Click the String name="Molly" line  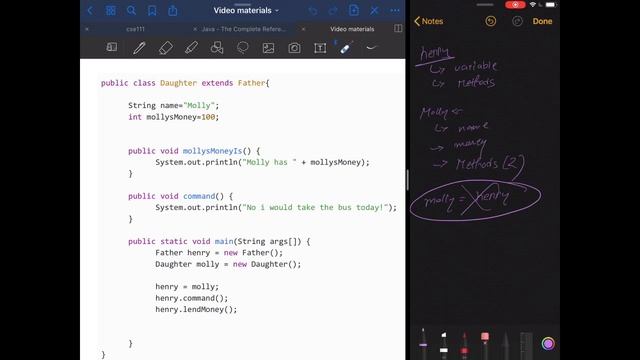click(173, 105)
